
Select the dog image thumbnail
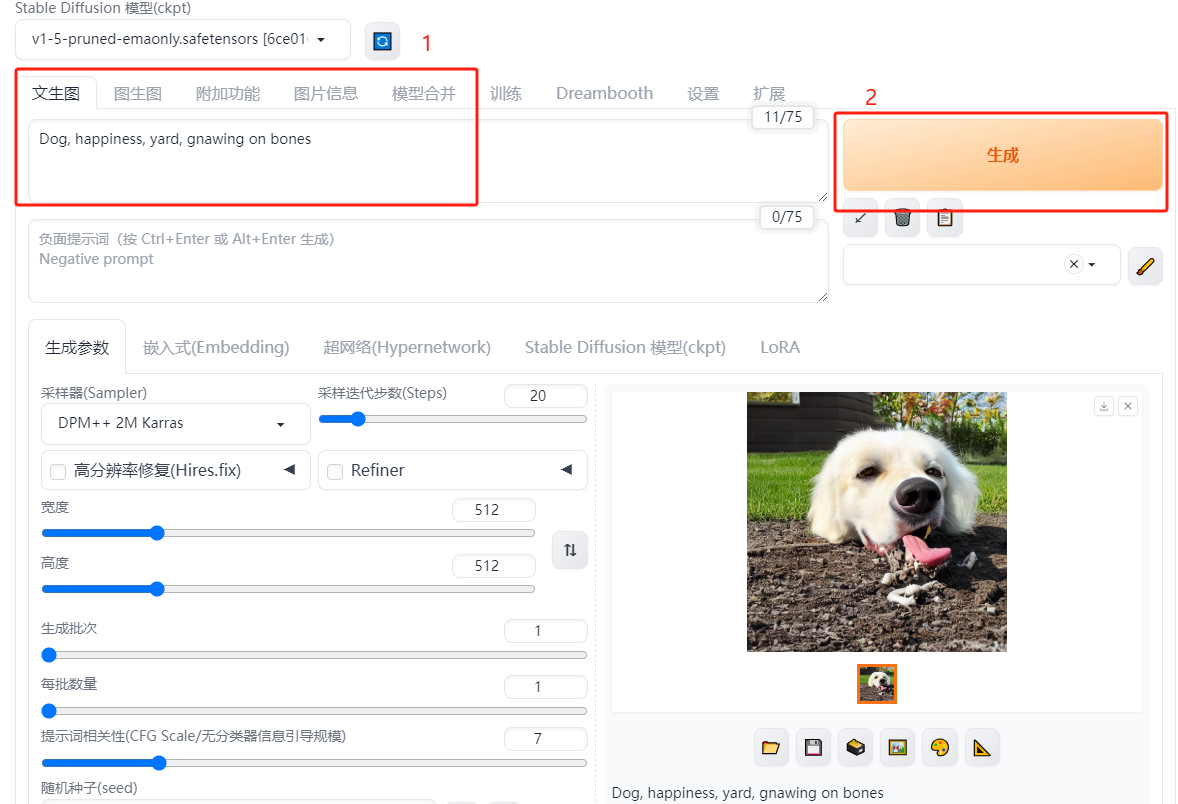click(x=877, y=684)
